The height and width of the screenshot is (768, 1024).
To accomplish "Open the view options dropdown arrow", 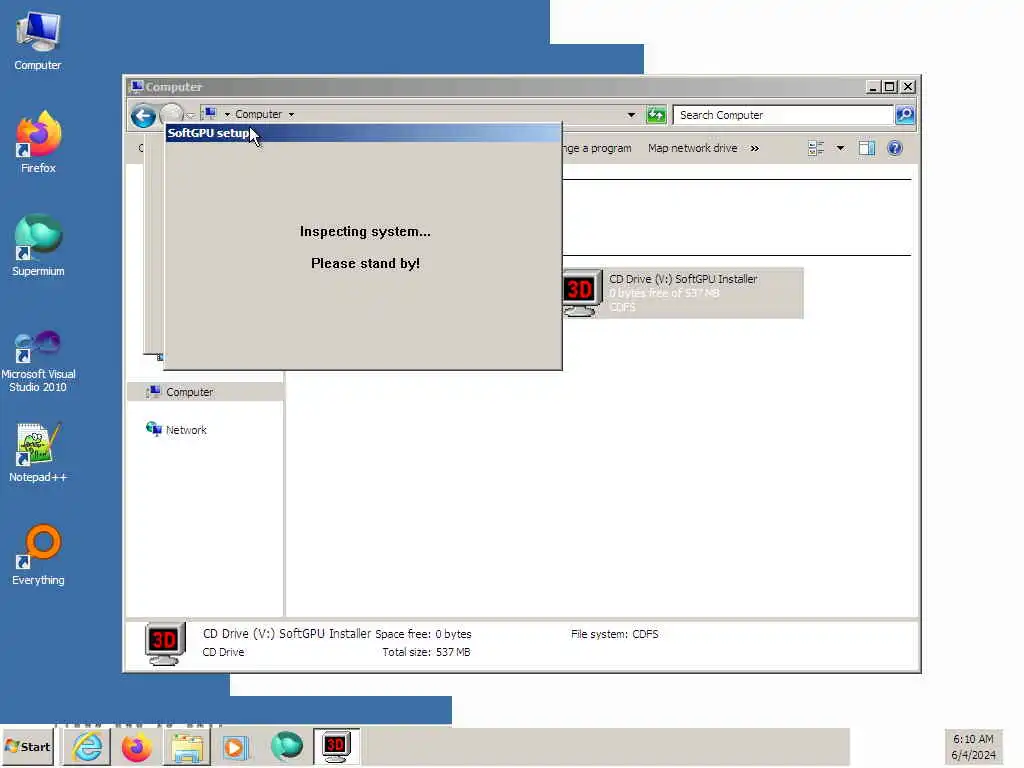I will [x=840, y=148].
